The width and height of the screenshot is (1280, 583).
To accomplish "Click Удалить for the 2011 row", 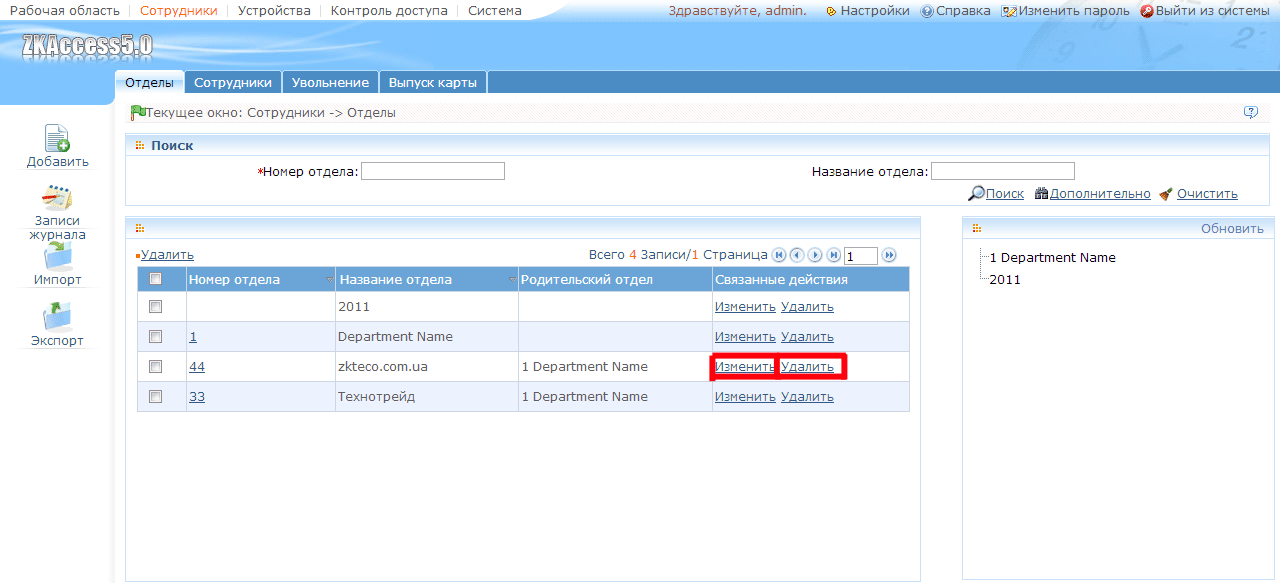I will click(x=807, y=307).
